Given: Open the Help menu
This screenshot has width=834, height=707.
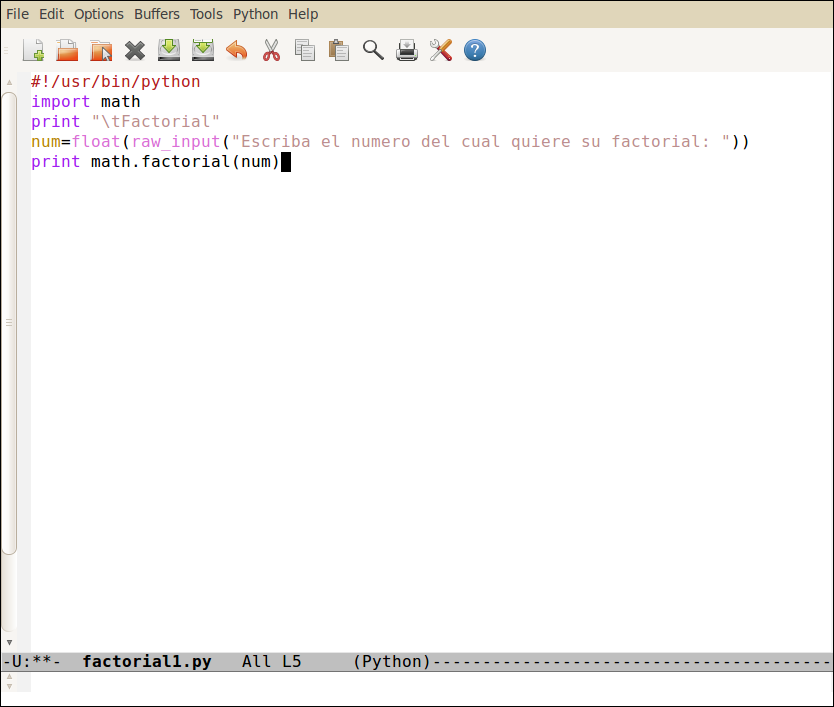Looking at the screenshot, I should (x=303, y=14).
